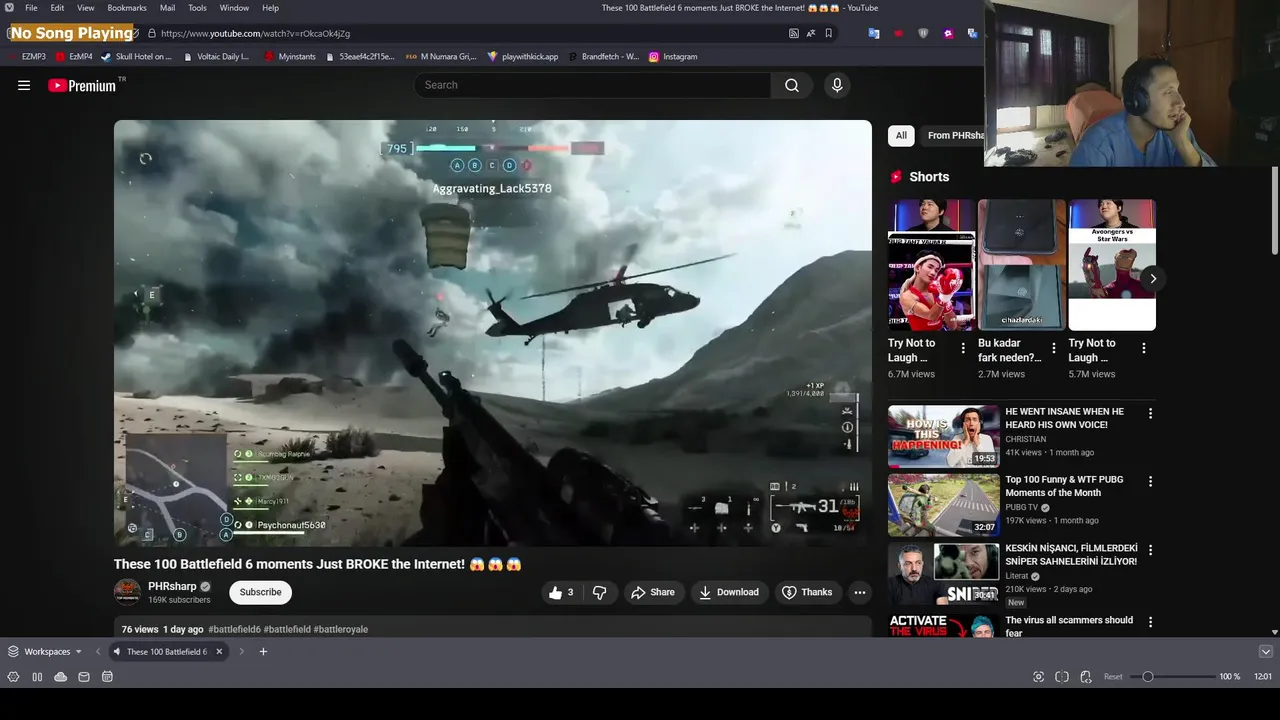Open options for first Try Not to Laugh short
1280x720 pixels.
[963, 348]
